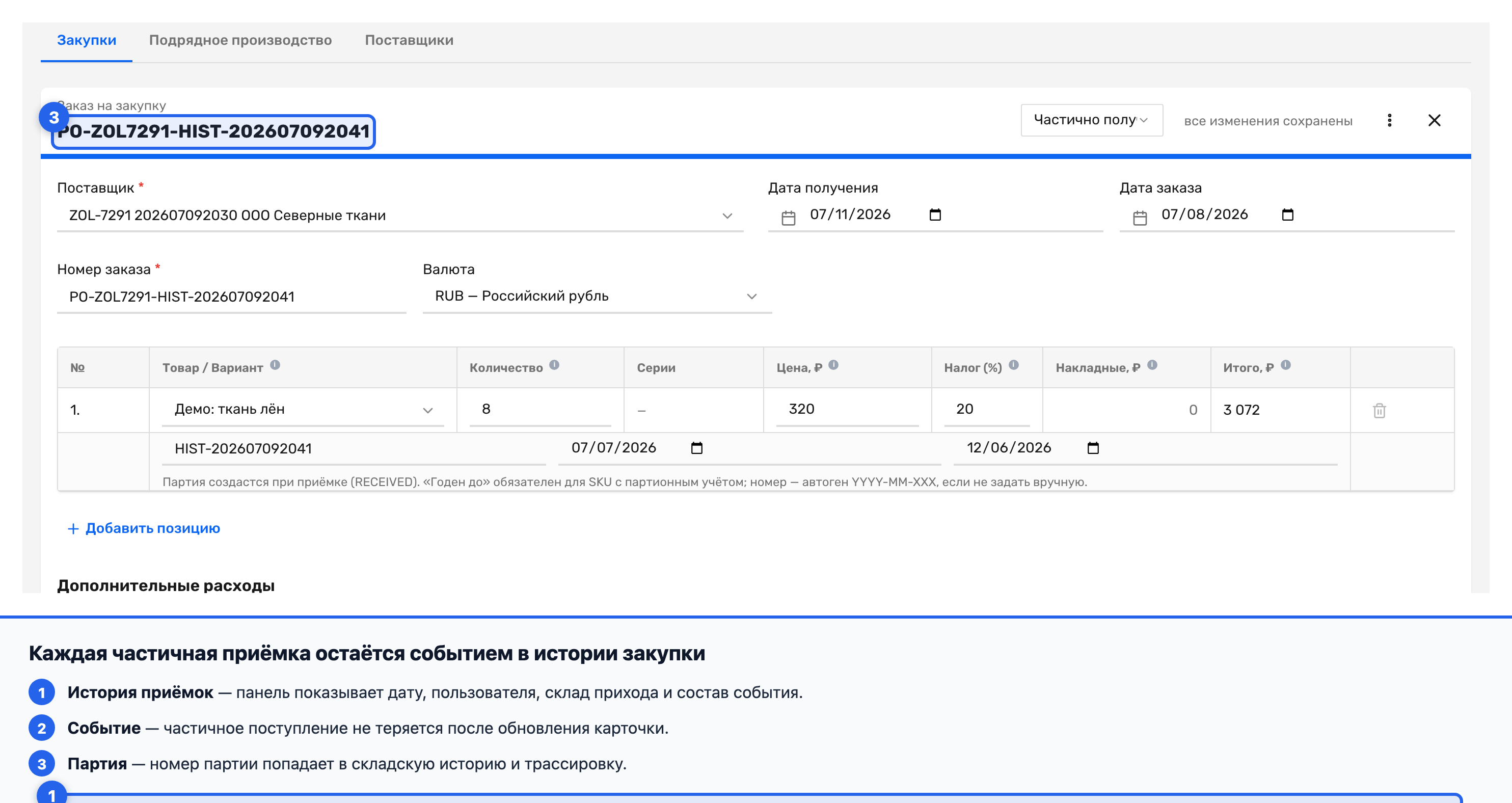Click the Дополнительные расходы heading
This screenshot has height=803, width=1512.
(x=166, y=585)
